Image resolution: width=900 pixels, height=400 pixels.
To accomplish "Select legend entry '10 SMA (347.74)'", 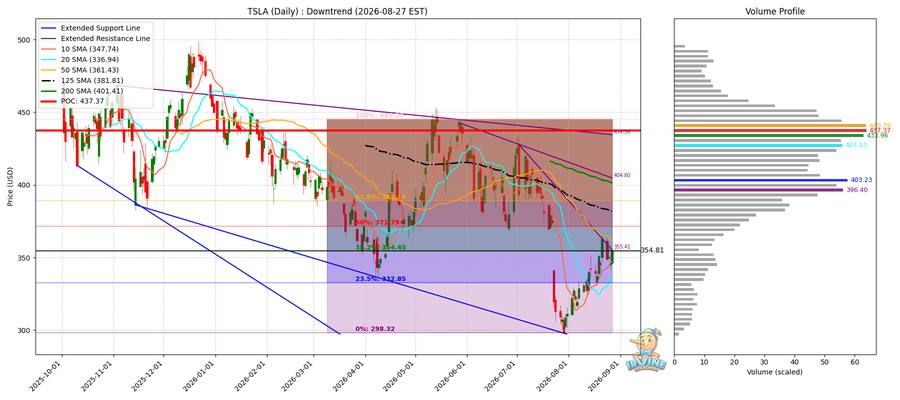I will click(x=90, y=49).
